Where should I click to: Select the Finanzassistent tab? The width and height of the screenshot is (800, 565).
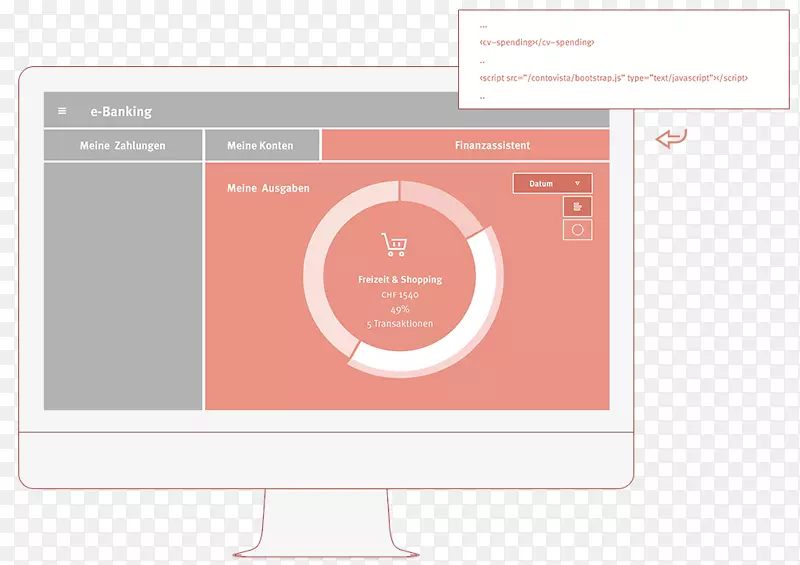(x=464, y=146)
